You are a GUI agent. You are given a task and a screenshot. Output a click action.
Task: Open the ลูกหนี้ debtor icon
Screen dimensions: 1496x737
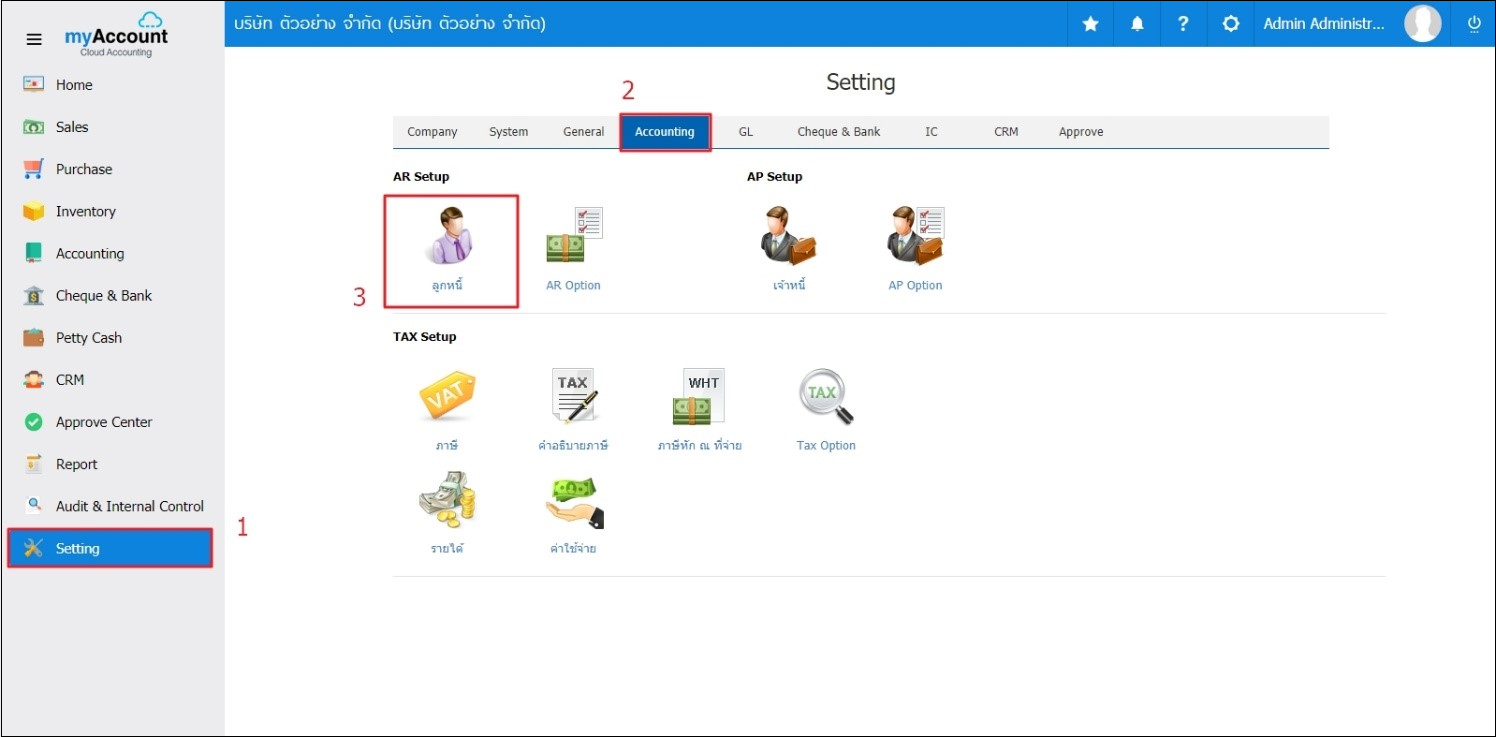[x=448, y=236]
